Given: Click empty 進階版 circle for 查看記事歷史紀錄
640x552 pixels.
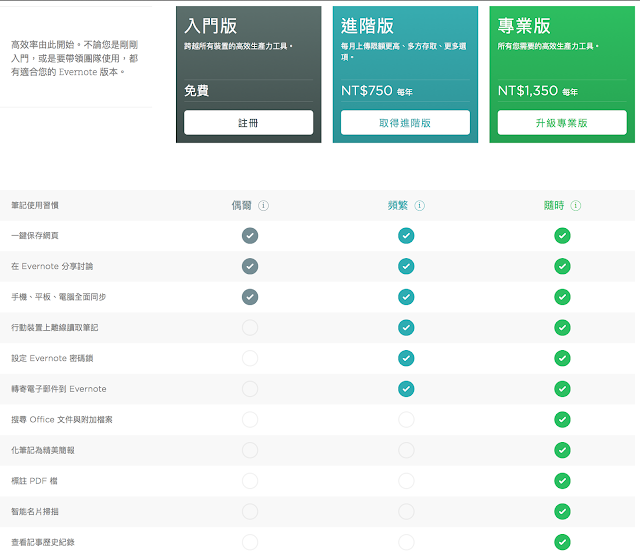Looking at the screenshot, I should pos(406,542).
